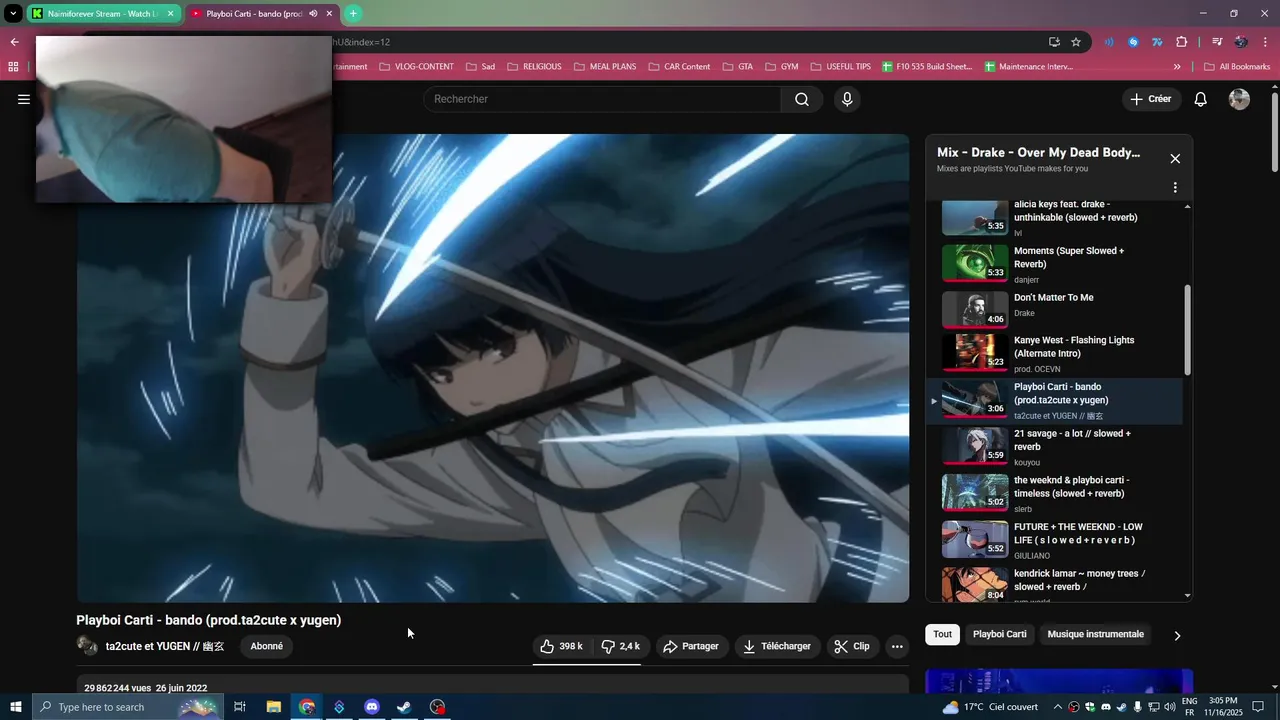Open the Maintenance Interv... bookmark
This screenshot has width=1280, height=720.
1029,67
